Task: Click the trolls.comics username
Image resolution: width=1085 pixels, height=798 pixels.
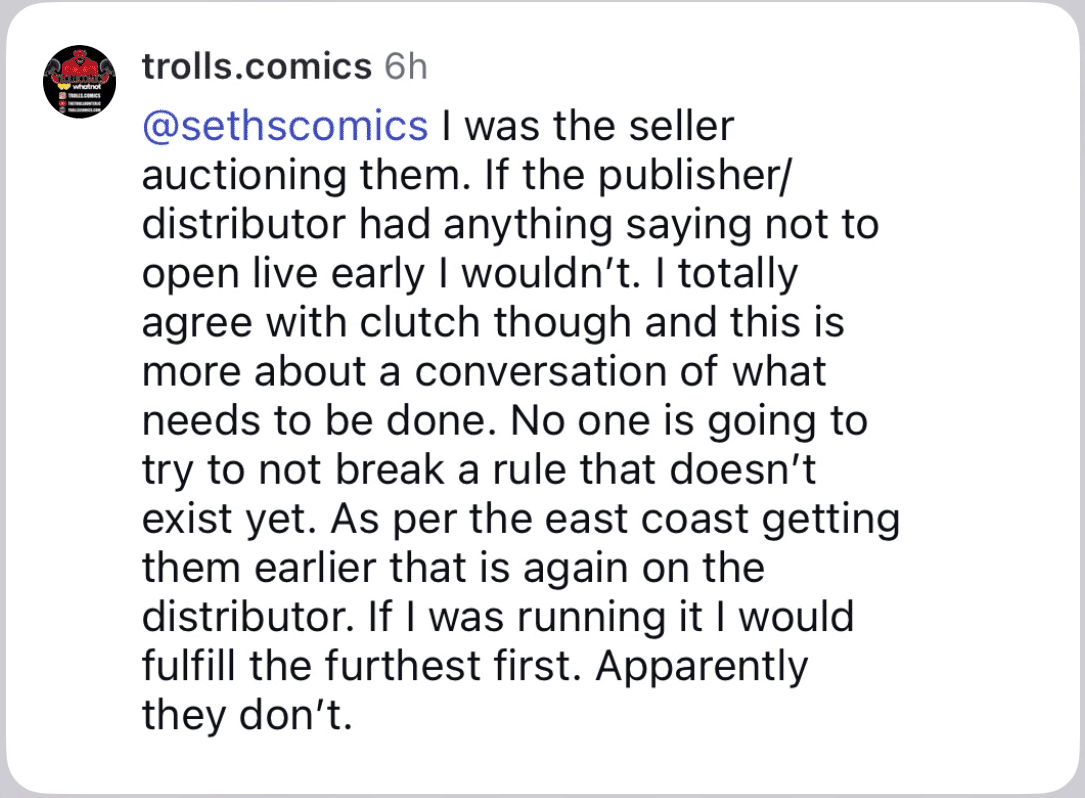Action: (256, 67)
